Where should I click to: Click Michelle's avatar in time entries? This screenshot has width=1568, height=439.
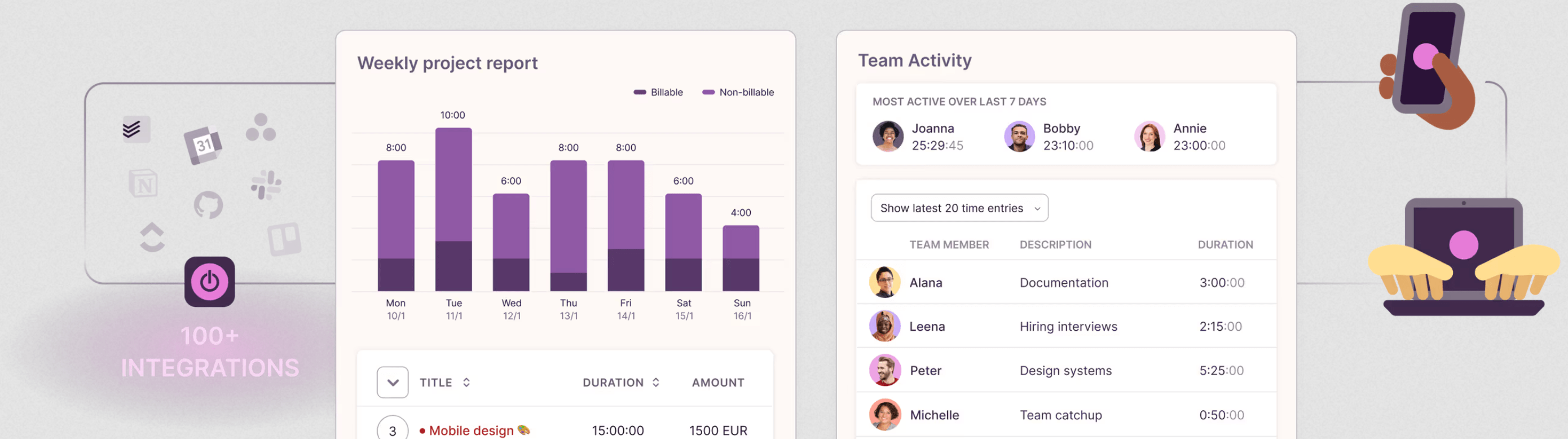click(884, 415)
